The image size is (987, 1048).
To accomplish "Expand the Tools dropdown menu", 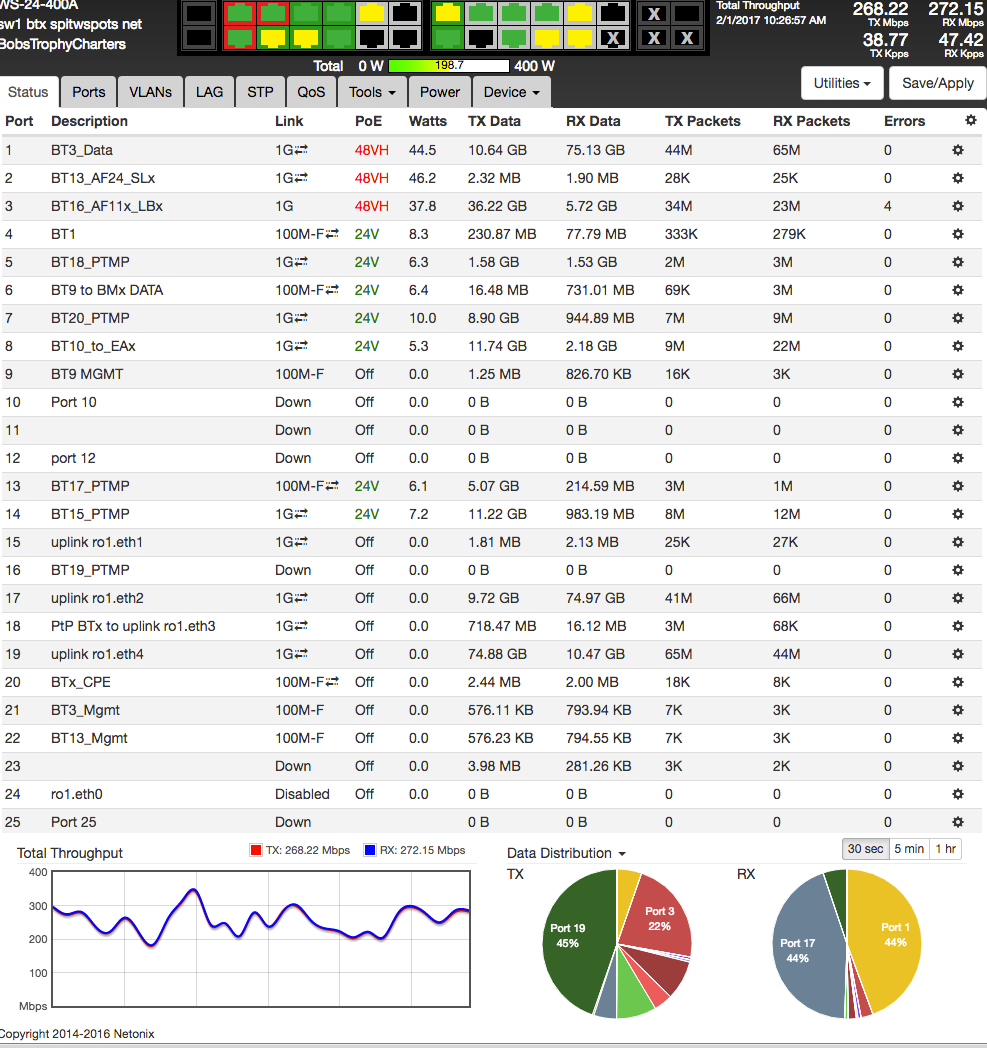I will click(370, 92).
